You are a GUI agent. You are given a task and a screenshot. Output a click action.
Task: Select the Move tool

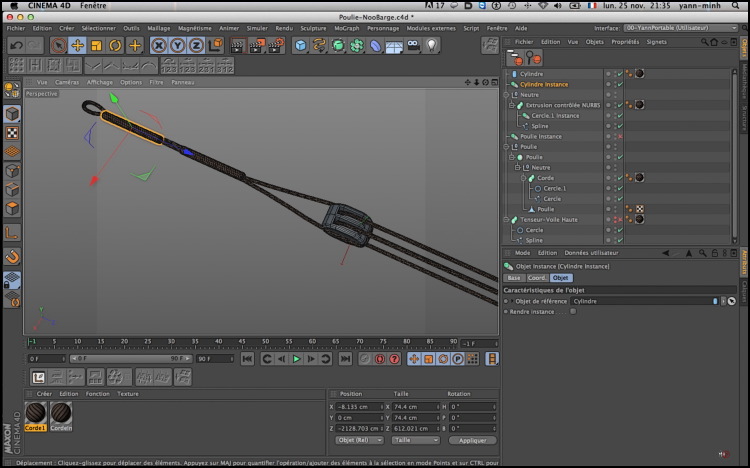coord(77,45)
